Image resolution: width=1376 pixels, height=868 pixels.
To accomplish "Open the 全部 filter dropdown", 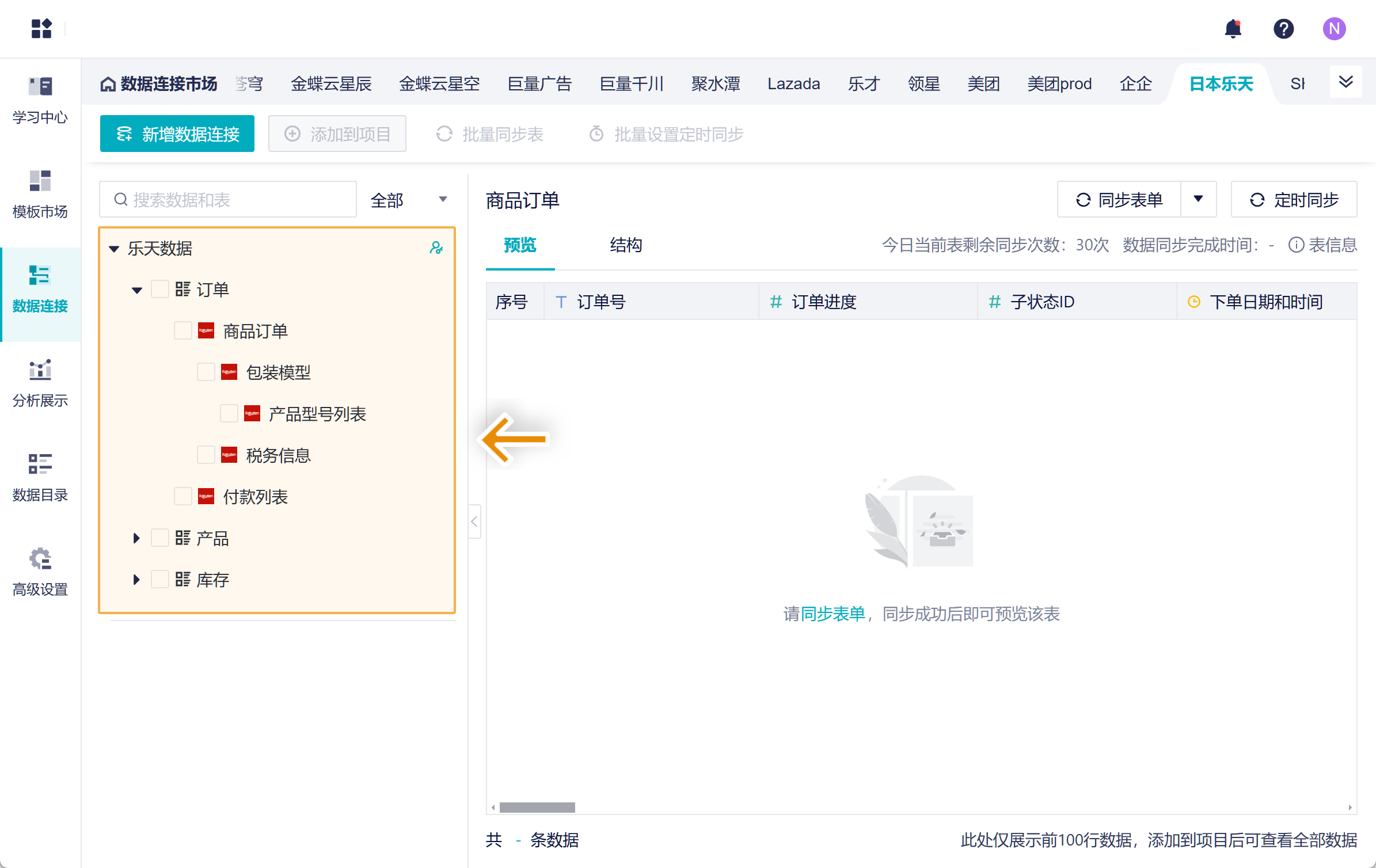I will click(409, 200).
